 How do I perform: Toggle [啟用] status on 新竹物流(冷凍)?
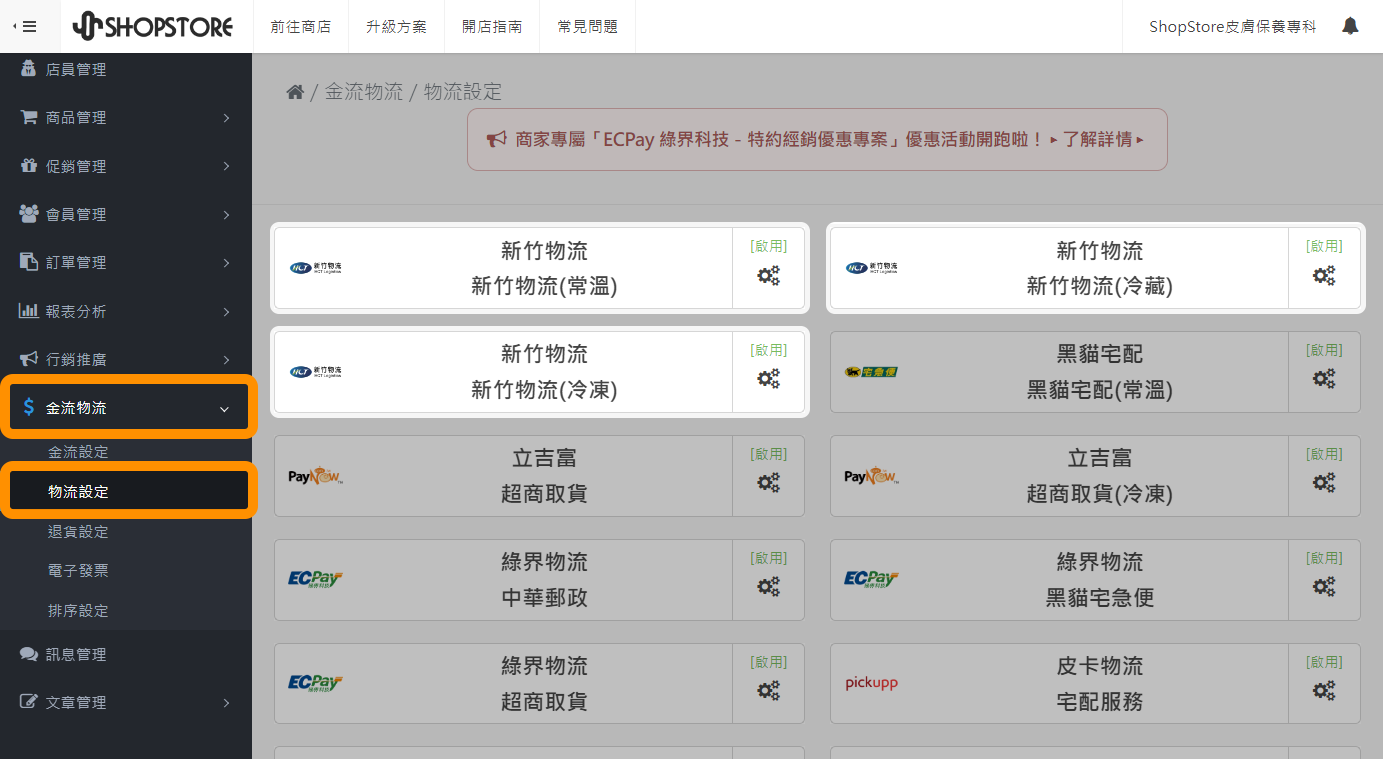768,350
